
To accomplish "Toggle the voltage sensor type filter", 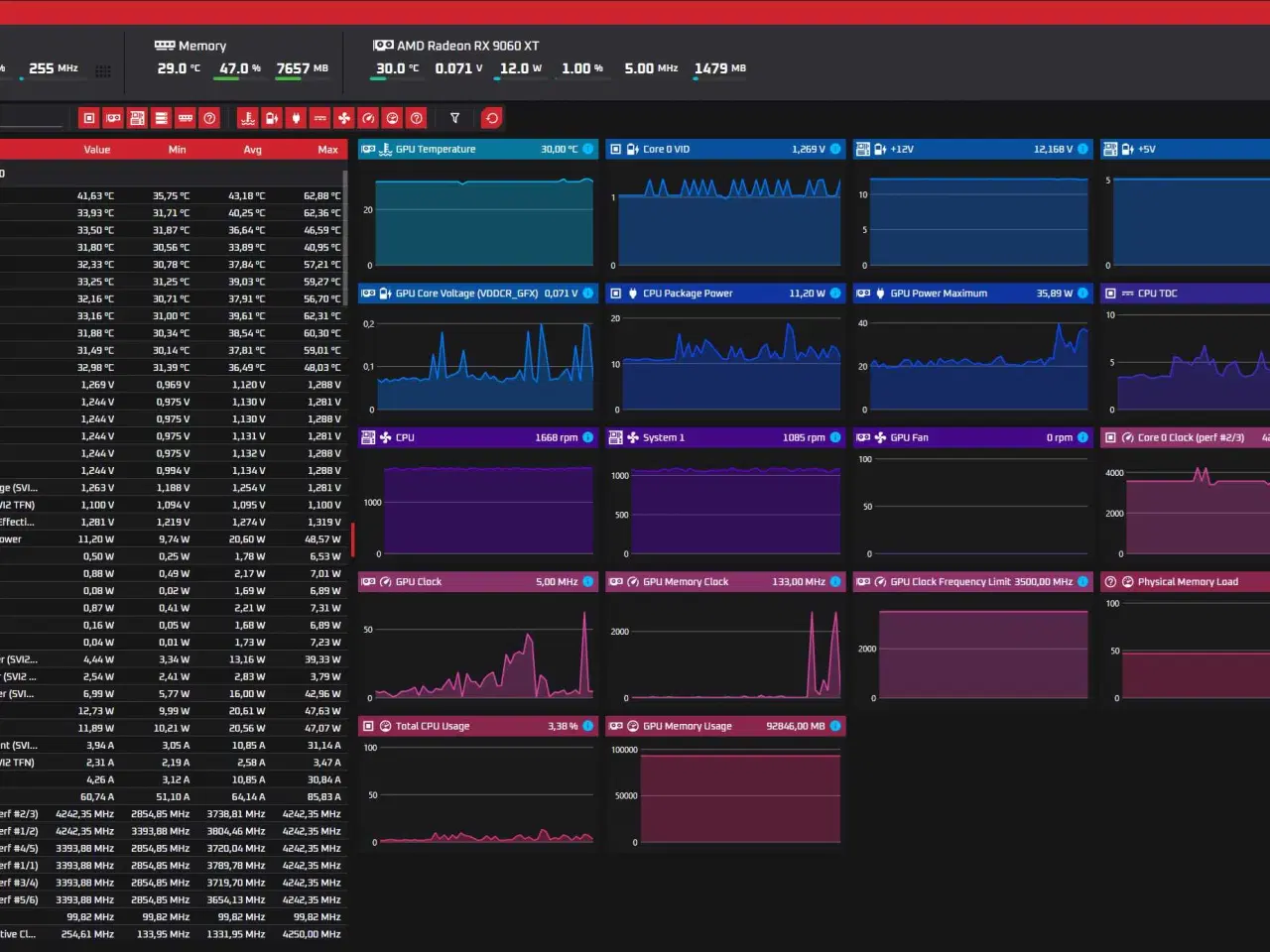I will [x=272, y=118].
